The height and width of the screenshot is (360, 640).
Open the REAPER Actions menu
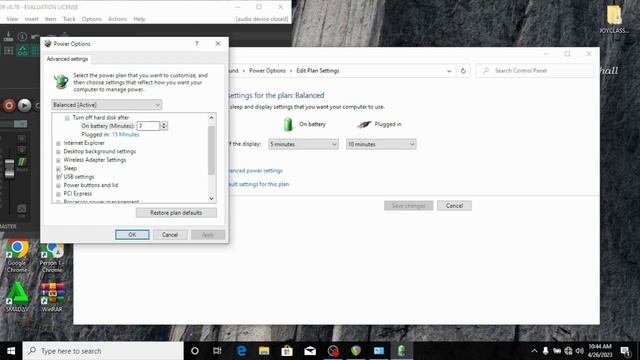[118, 19]
